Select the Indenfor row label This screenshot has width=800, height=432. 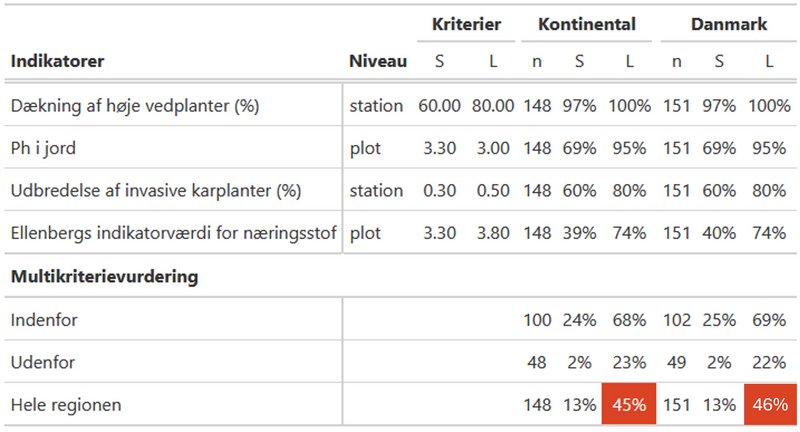click(x=44, y=320)
